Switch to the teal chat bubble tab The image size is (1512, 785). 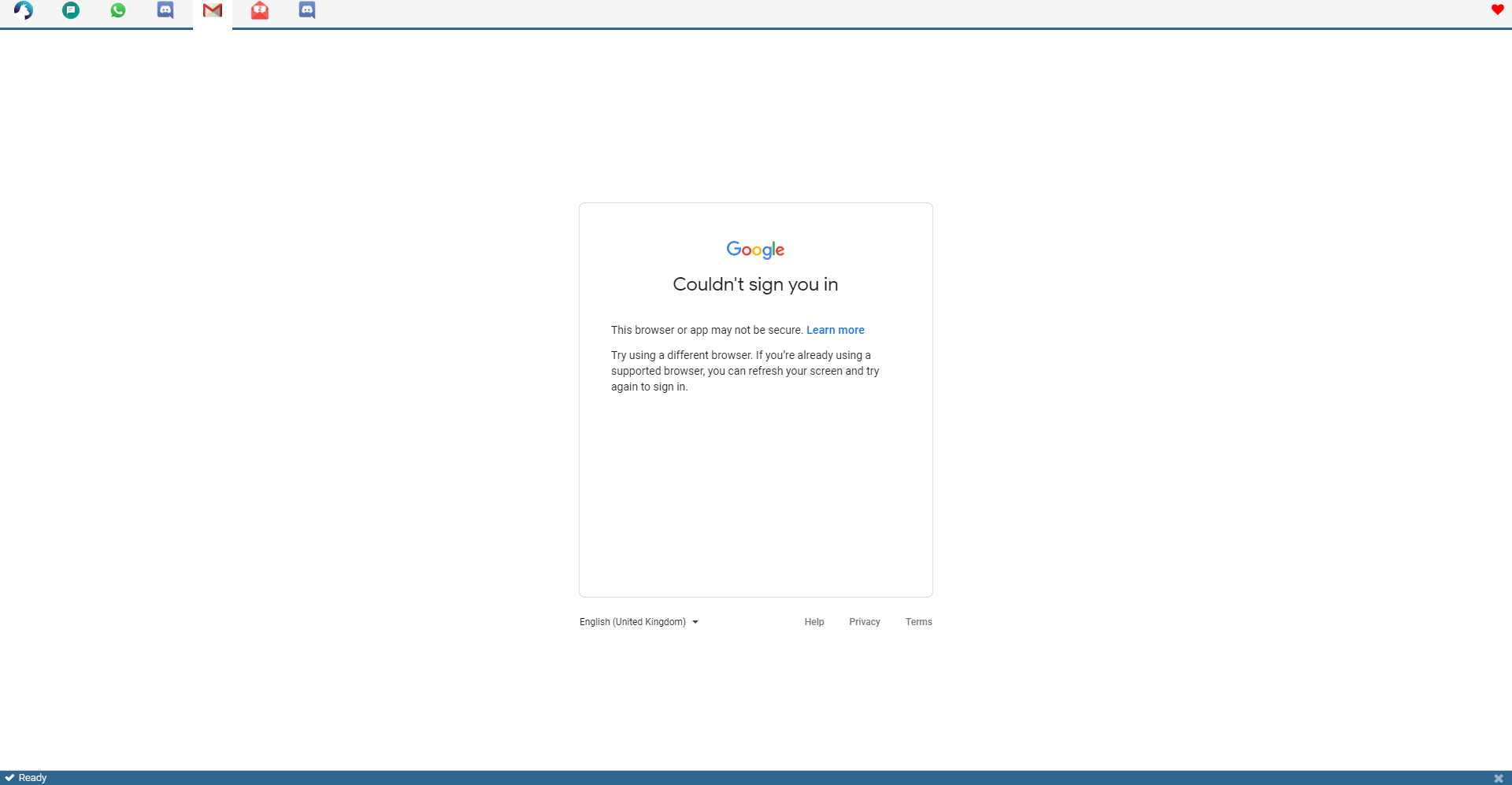coord(71,10)
